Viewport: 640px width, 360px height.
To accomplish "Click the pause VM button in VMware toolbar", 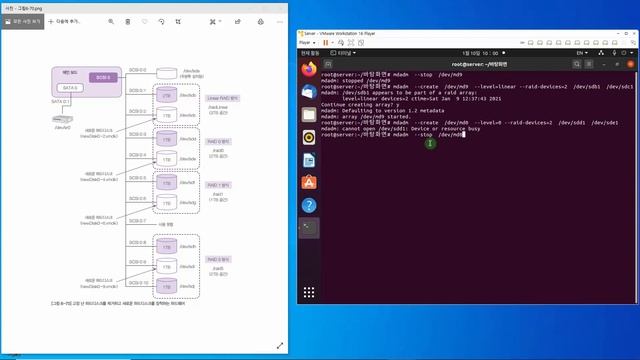I will coord(325,42).
